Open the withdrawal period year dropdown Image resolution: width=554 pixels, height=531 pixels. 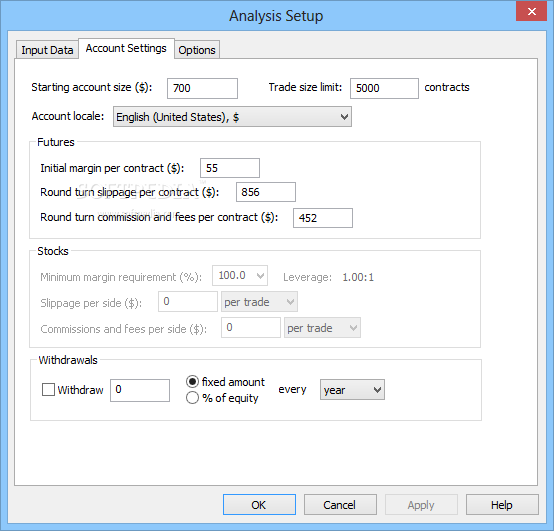tap(352, 390)
